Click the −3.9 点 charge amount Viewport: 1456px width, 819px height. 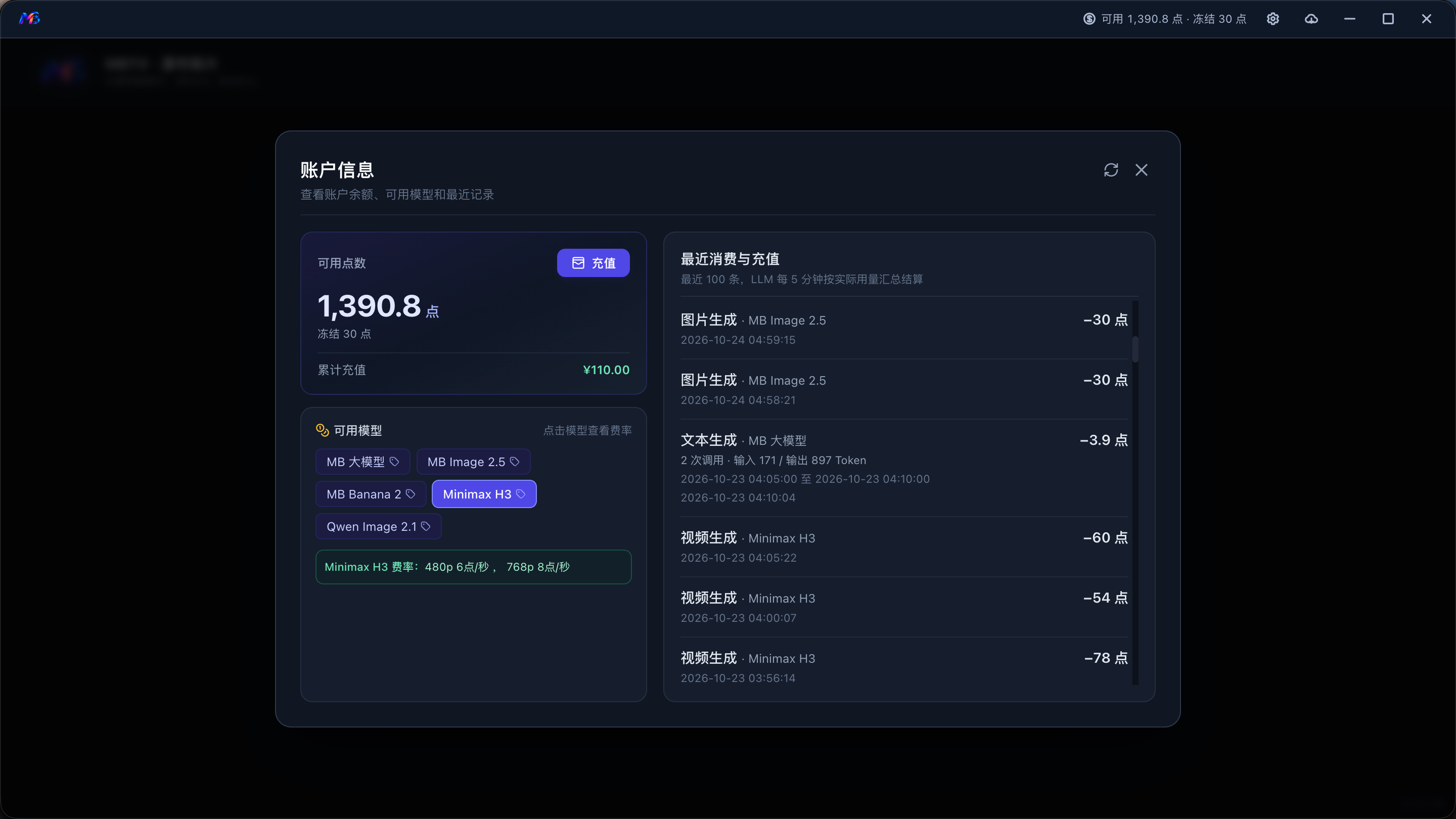[1104, 440]
